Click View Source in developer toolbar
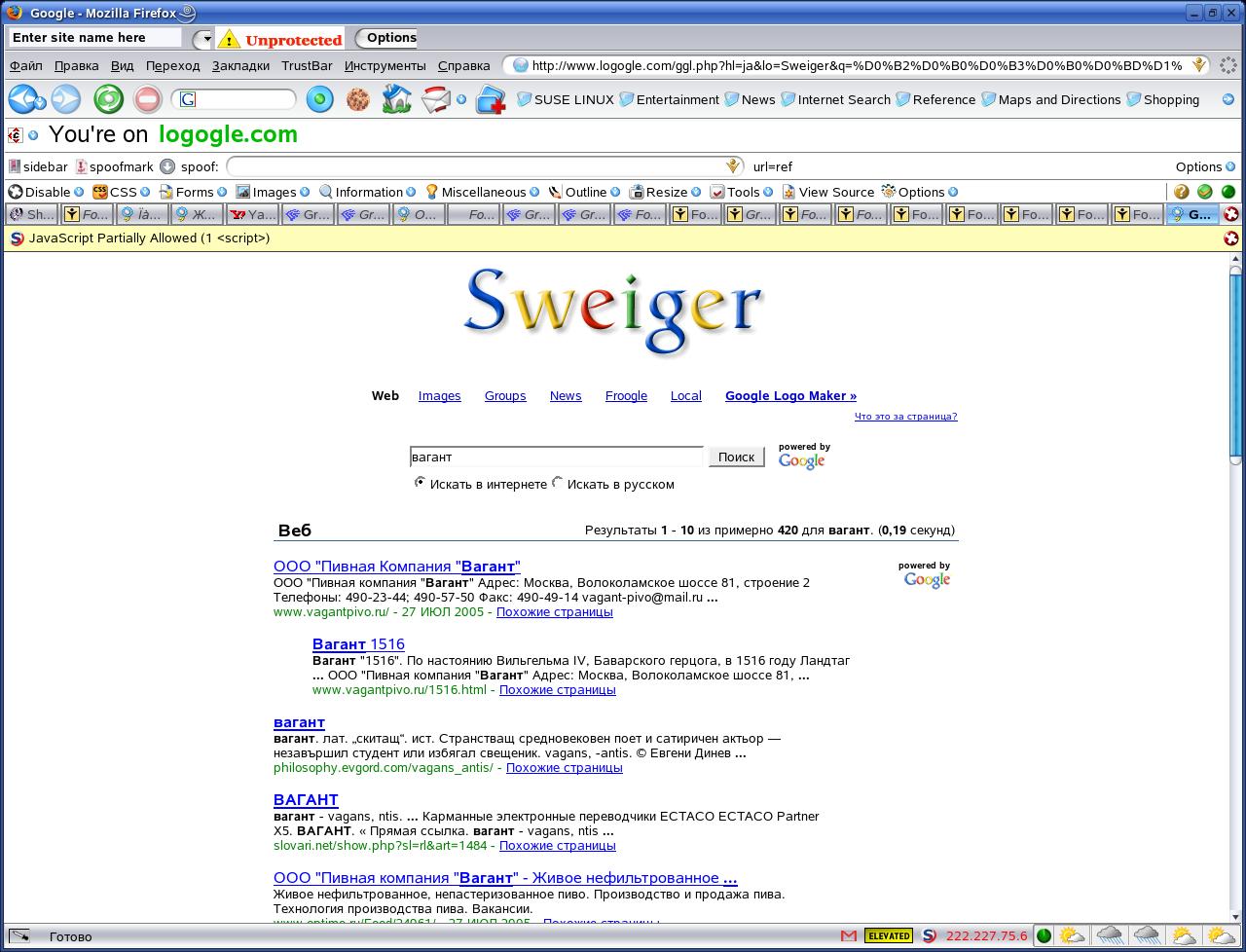This screenshot has width=1246, height=952. coord(827,192)
